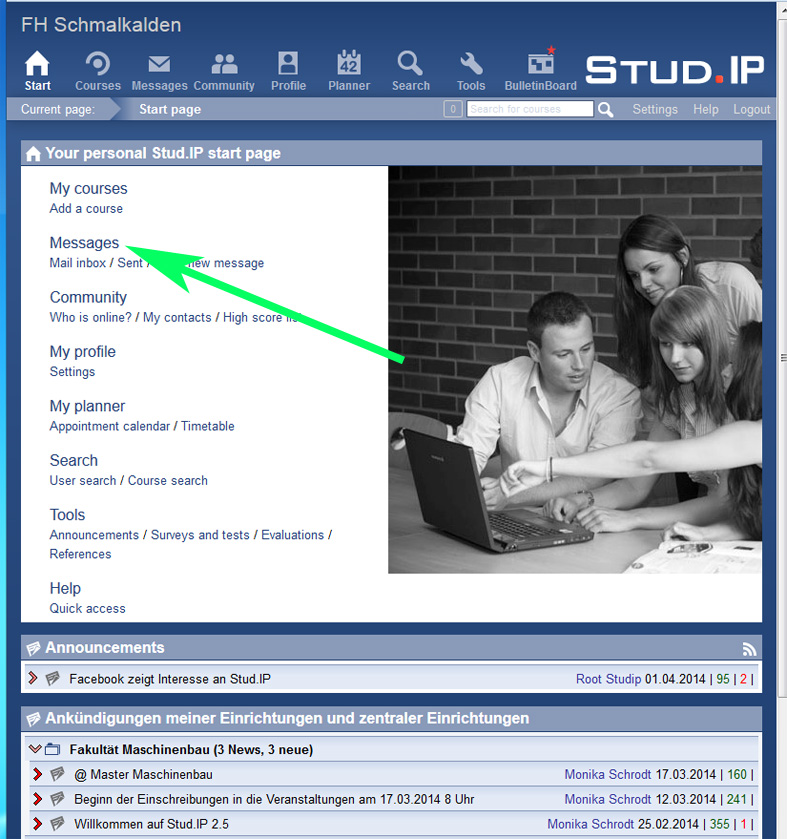Expand the Facebook zeigt Interesse announcement arrow
This screenshot has width=787, height=839.
coord(33,678)
